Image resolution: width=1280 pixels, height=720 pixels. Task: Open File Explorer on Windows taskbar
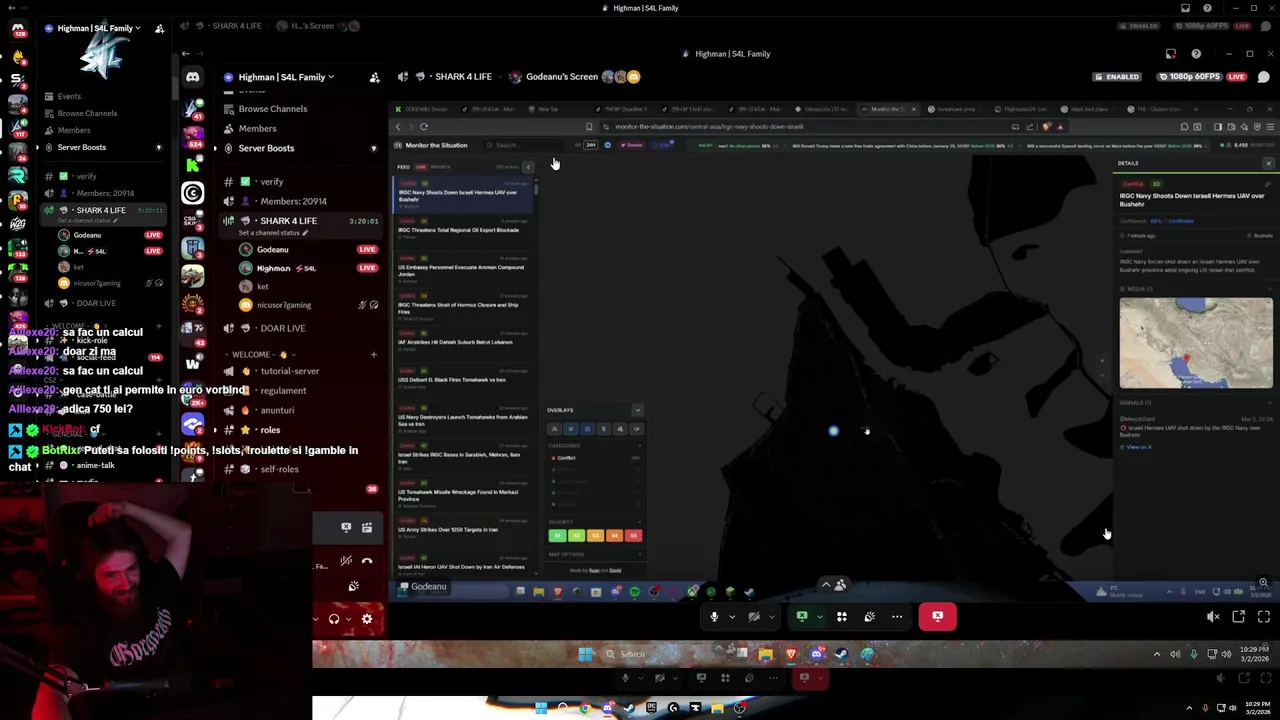[x=765, y=654]
